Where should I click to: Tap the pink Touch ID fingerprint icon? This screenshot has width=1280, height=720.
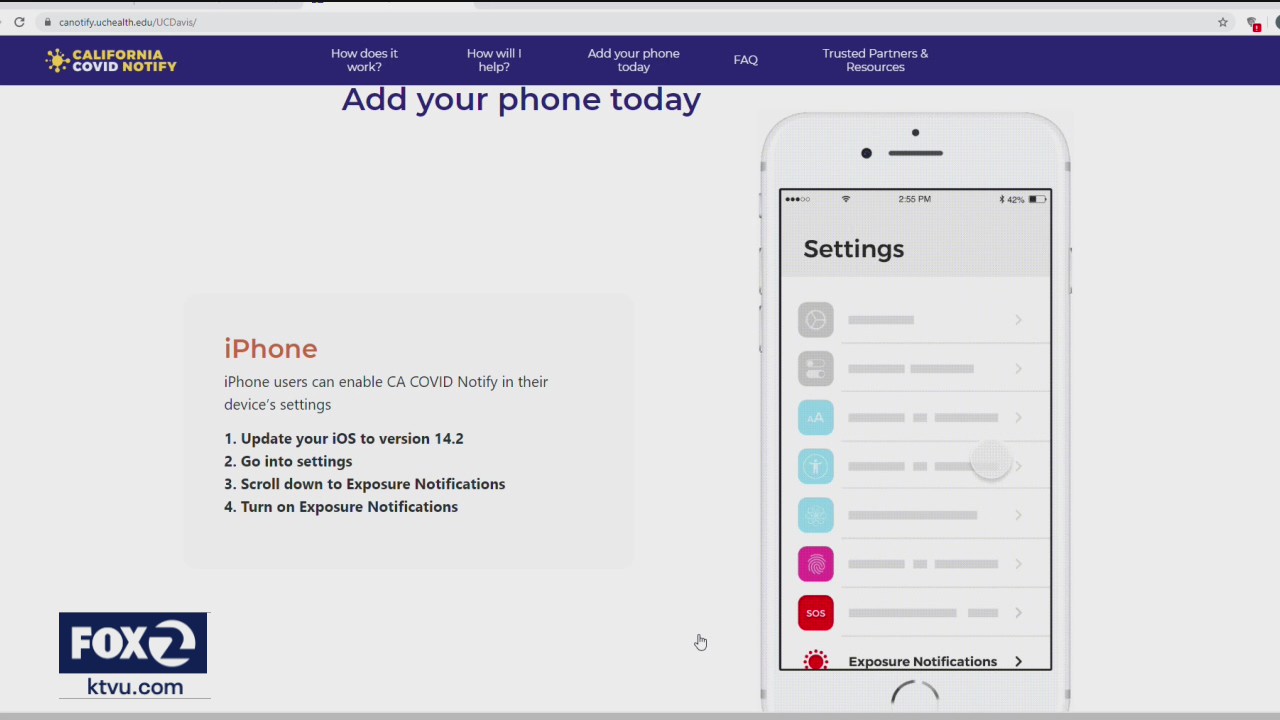pos(815,564)
